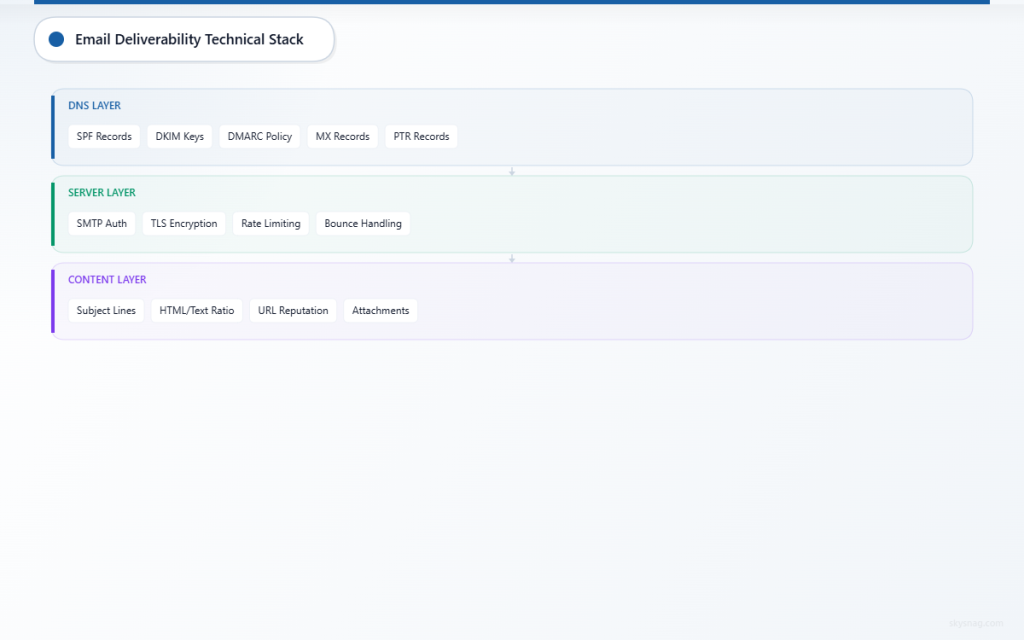1024x640 pixels.
Task: Choose the URL Reputation chip
Action: click(x=293, y=311)
